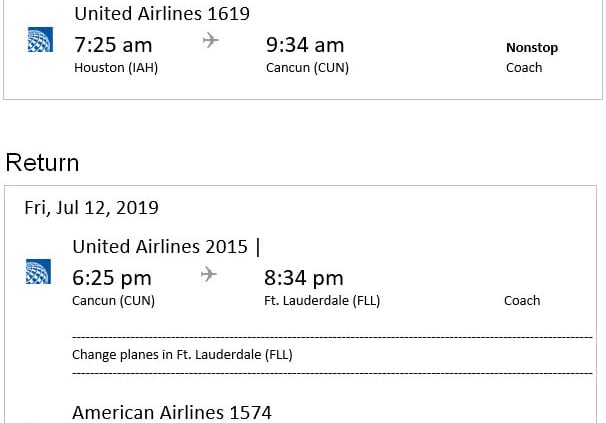Click the Coach label below Nonstop
The width and height of the screenshot is (606, 423).
pos(524,68)
